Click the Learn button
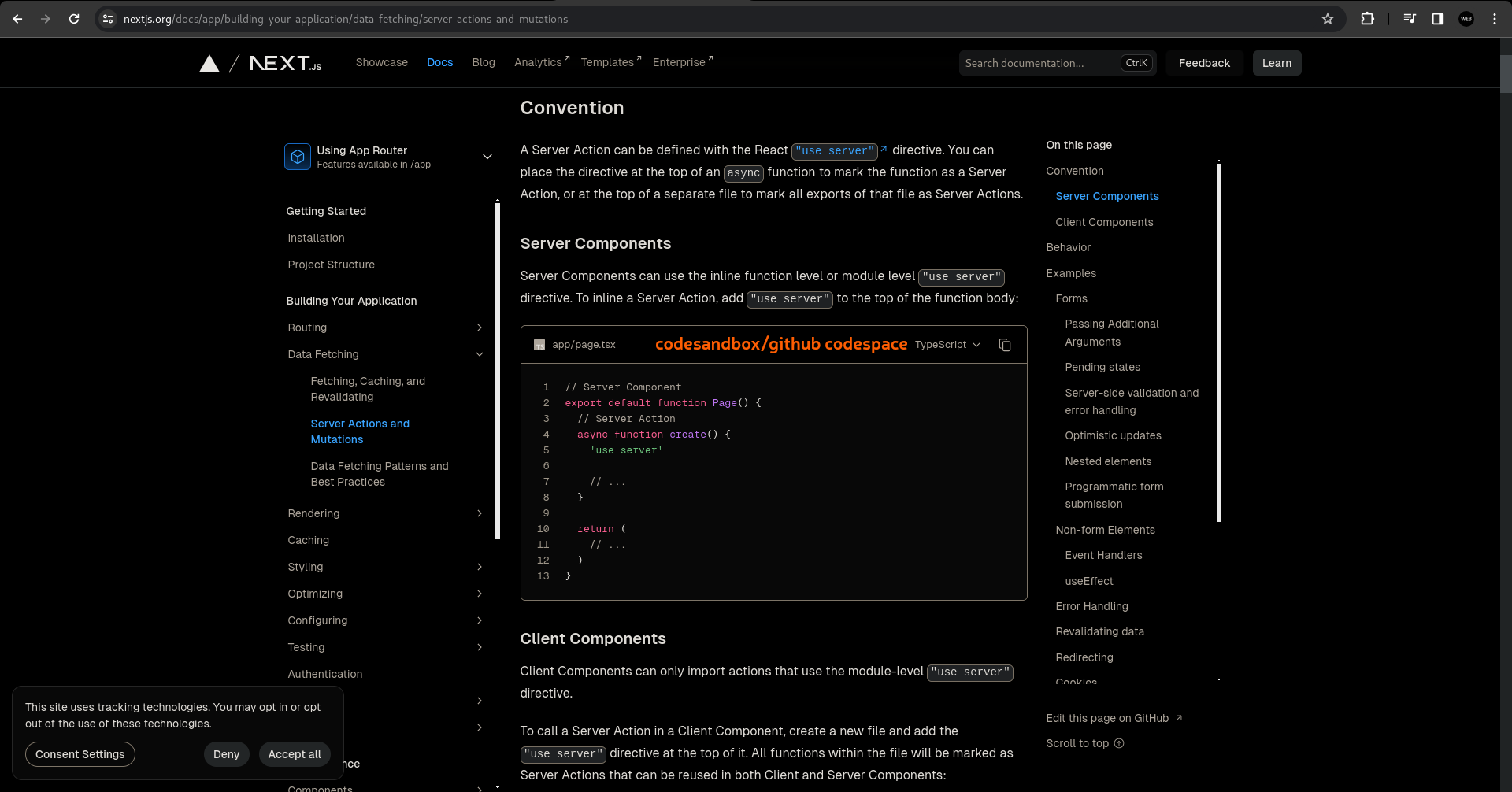This screenshot has height=792, width=1512. pyautogui.click(x=1277, y=63)
